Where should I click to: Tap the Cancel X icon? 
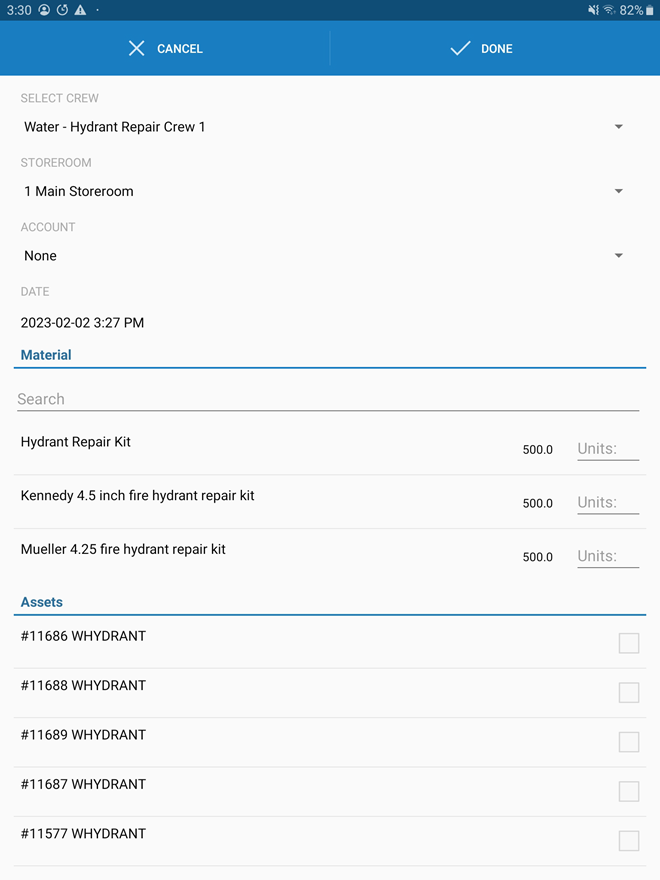pos(137,48)
